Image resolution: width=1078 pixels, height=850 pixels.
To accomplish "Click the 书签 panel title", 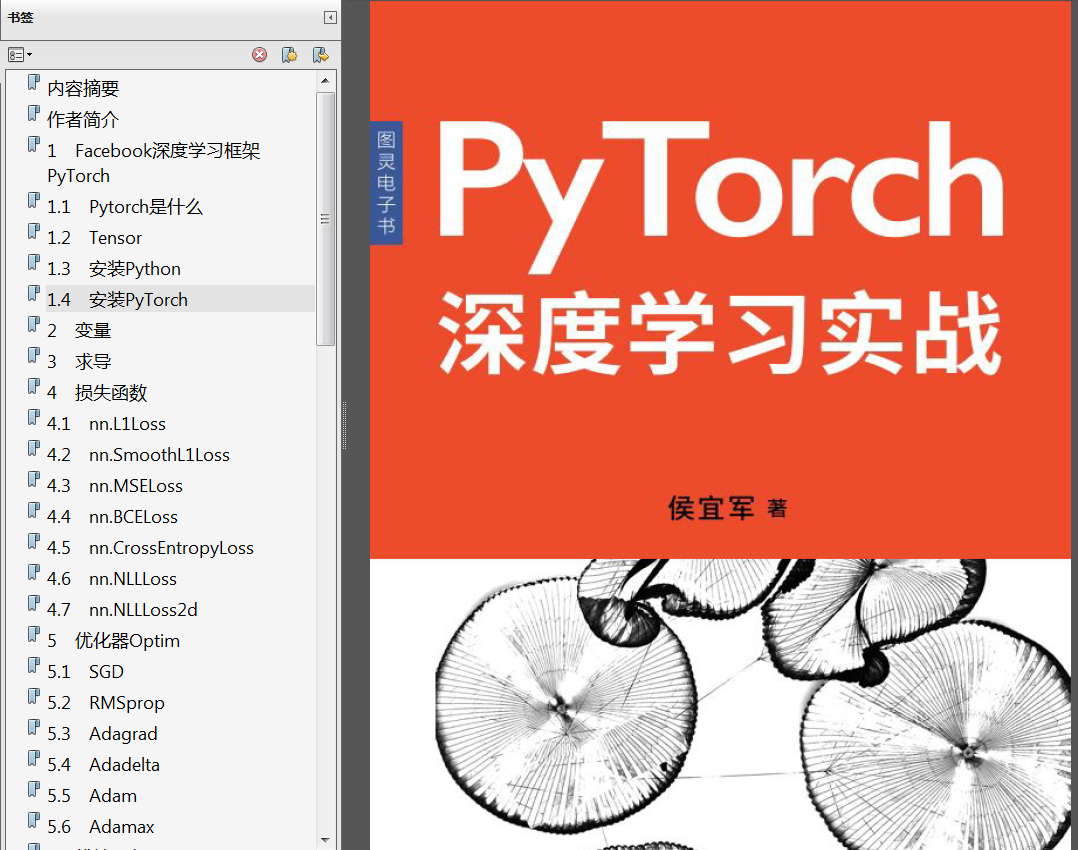I will [x=21, y=17].
